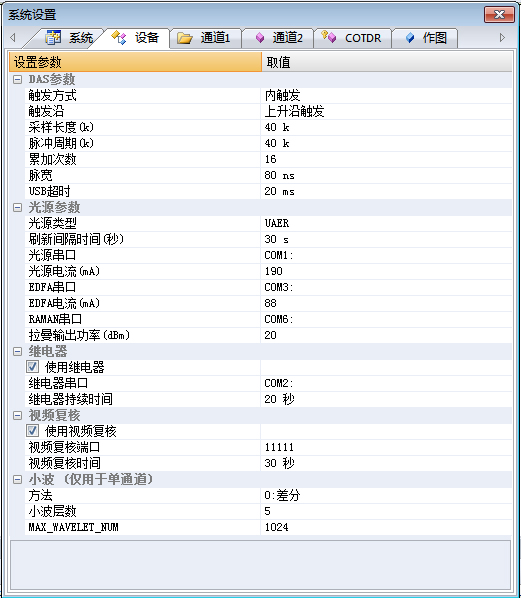This screenshot has height=598, width=521.
Task: Toggle the 使用继电器 checkbox
Action: point(33,367)
